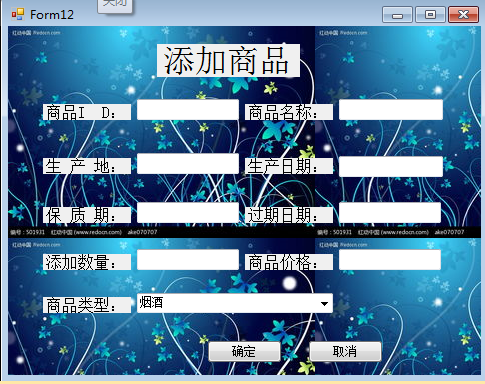The image size is (485, 384).
Task: Click the partially hidden button above the title bar
Action: click(115, 6)
